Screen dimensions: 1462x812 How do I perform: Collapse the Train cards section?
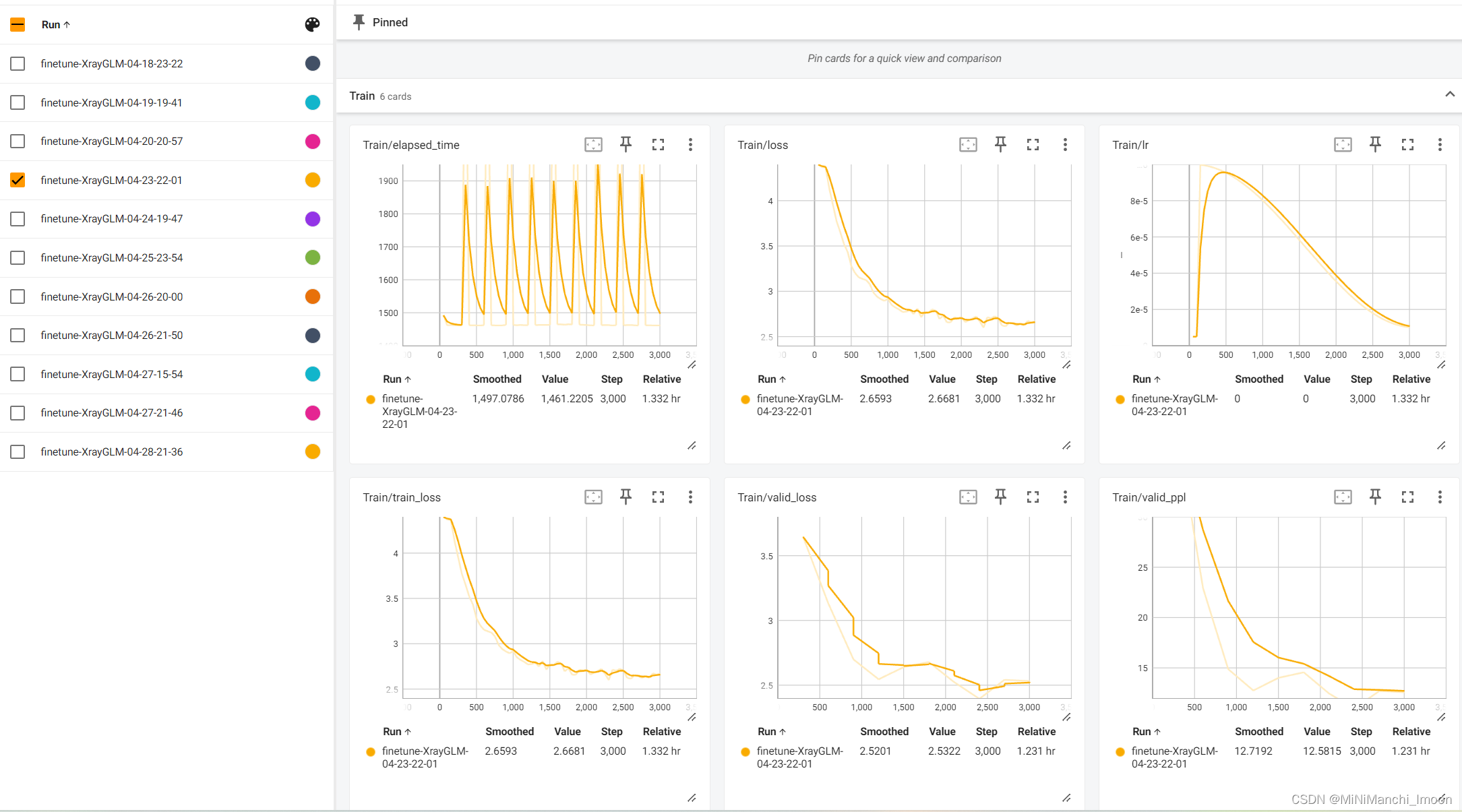[1449, 94]
